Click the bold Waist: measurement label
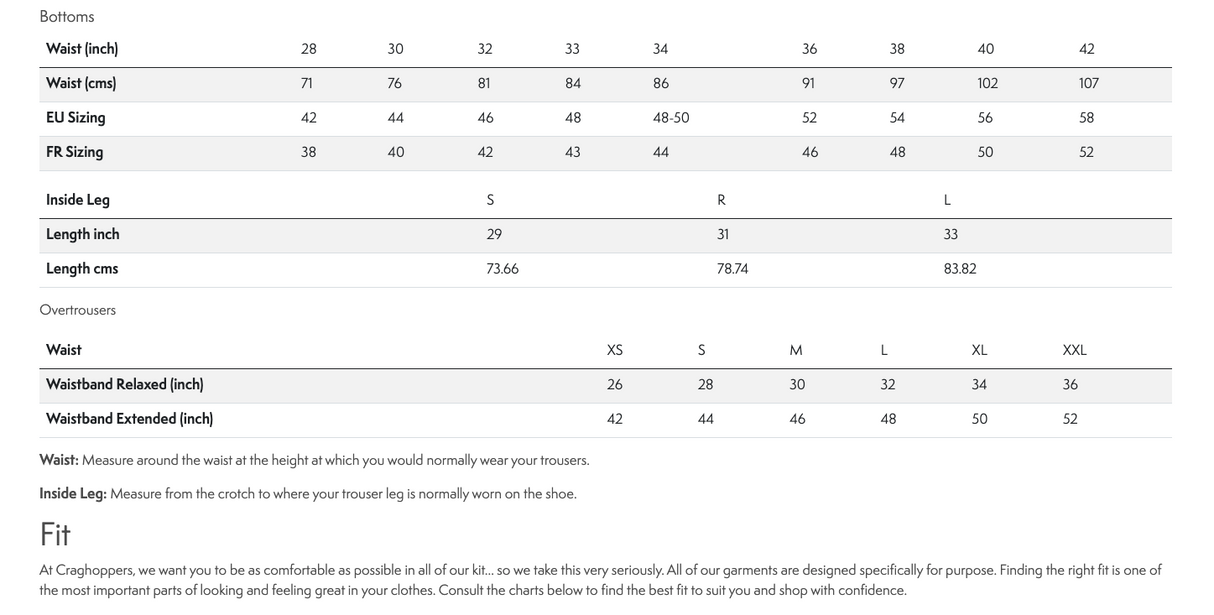The height and width of the screenshot is (615, 1214). point(59,460)
